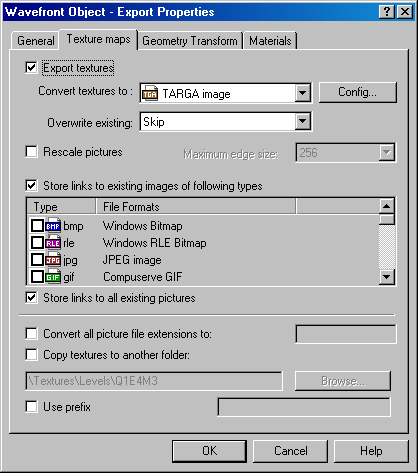This screenshot has width=418, height=473.
Task: Click the question mark help icon in title bar
Action: (x=387, y=12)
